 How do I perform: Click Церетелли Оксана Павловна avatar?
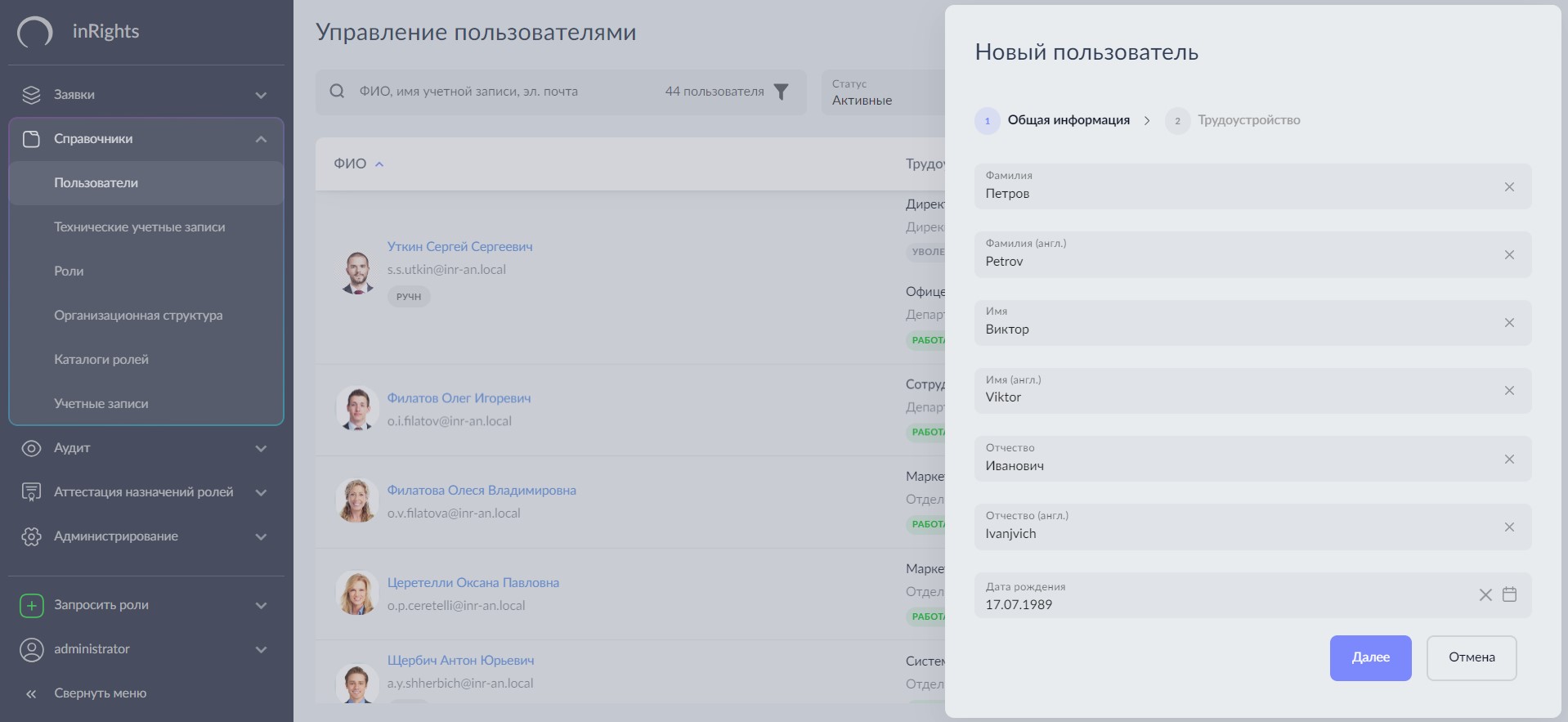click(357, 593)
